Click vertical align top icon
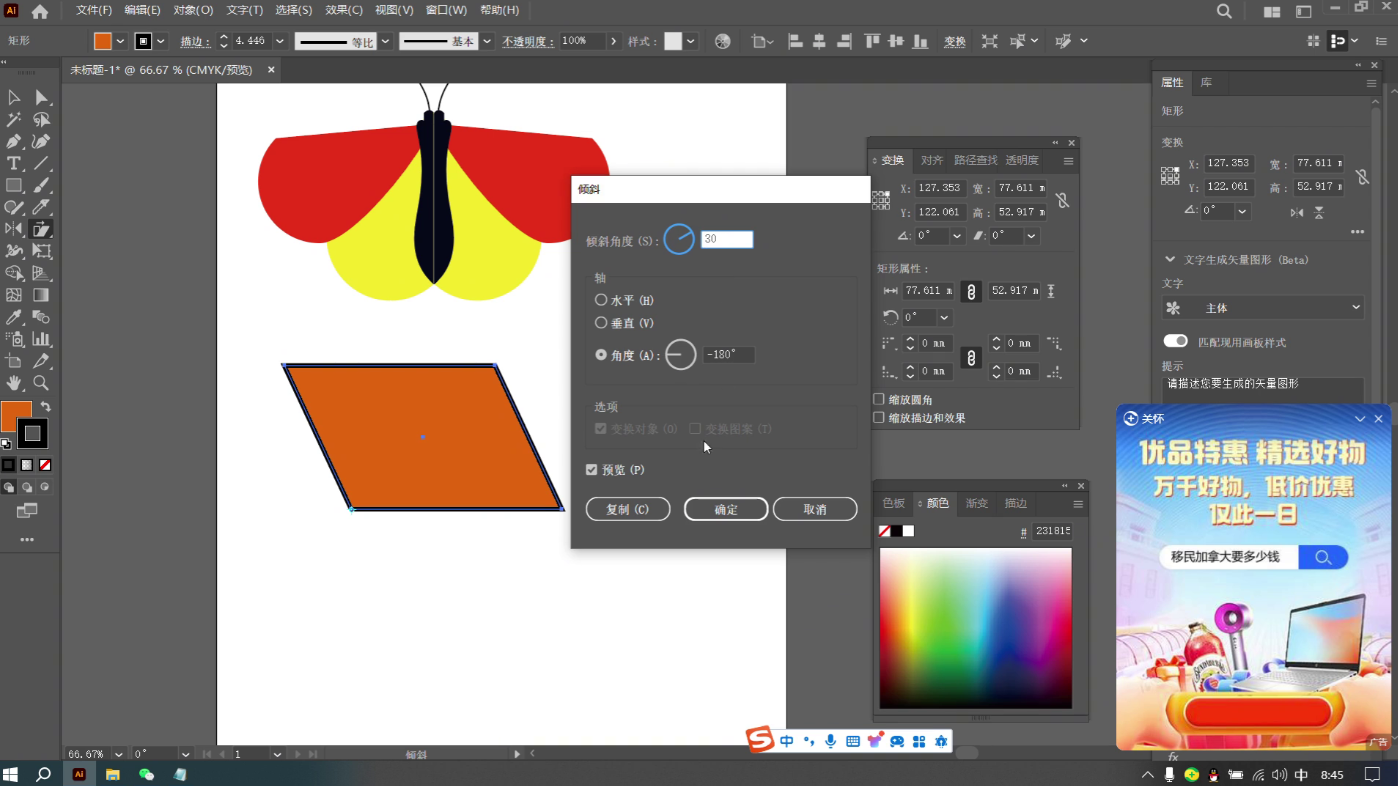This screenshot has width=1398, height=786. (x=872, y=41)
